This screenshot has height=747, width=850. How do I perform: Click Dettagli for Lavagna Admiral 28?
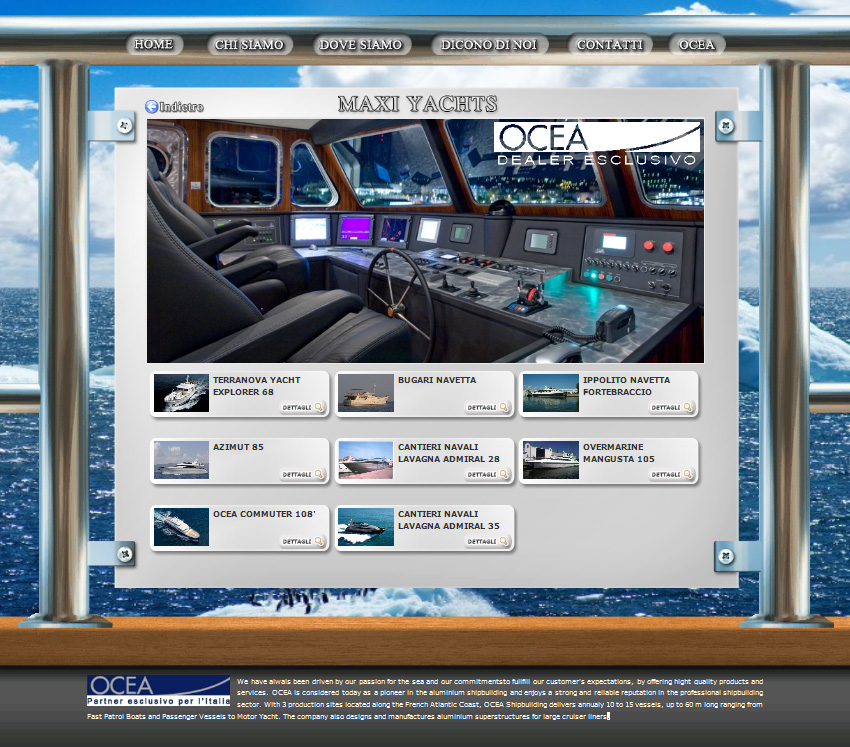click(488, 474)
